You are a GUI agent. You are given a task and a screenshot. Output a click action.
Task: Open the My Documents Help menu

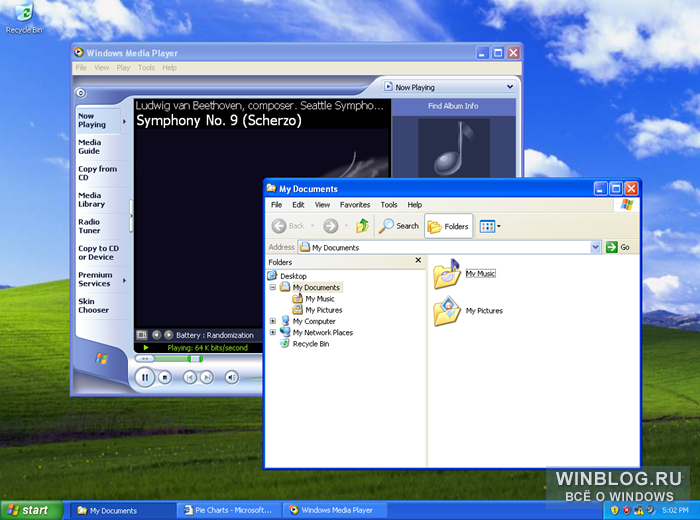pos(414,204)
